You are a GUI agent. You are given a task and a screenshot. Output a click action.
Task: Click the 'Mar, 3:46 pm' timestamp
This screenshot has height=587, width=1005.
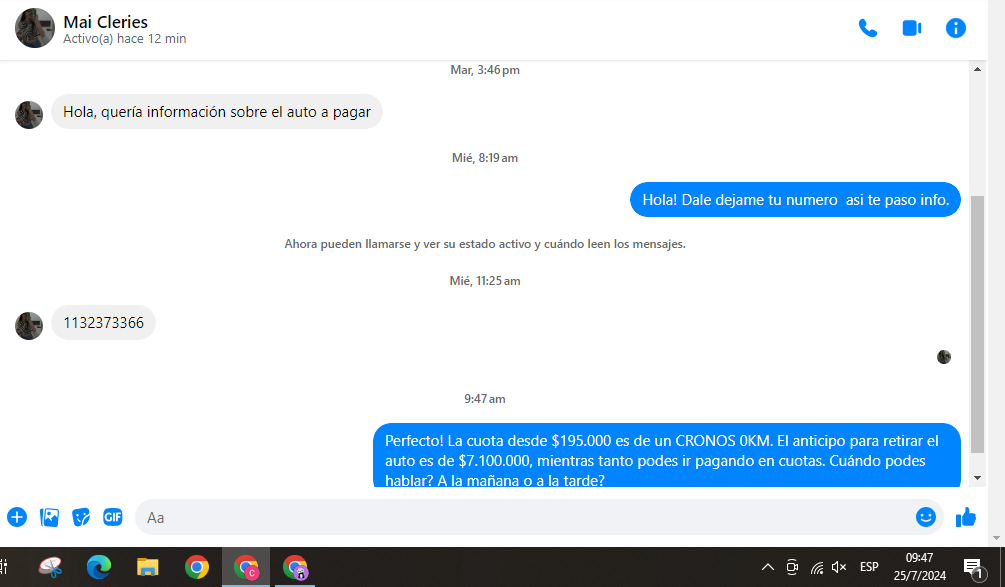point(485,70)
